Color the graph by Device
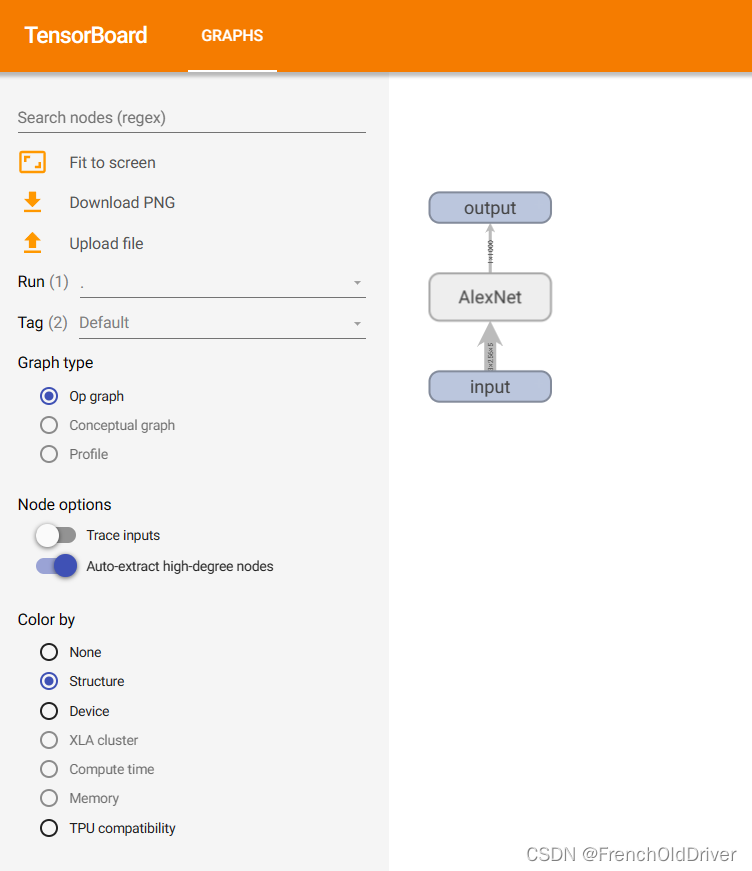 coord(49,711)
